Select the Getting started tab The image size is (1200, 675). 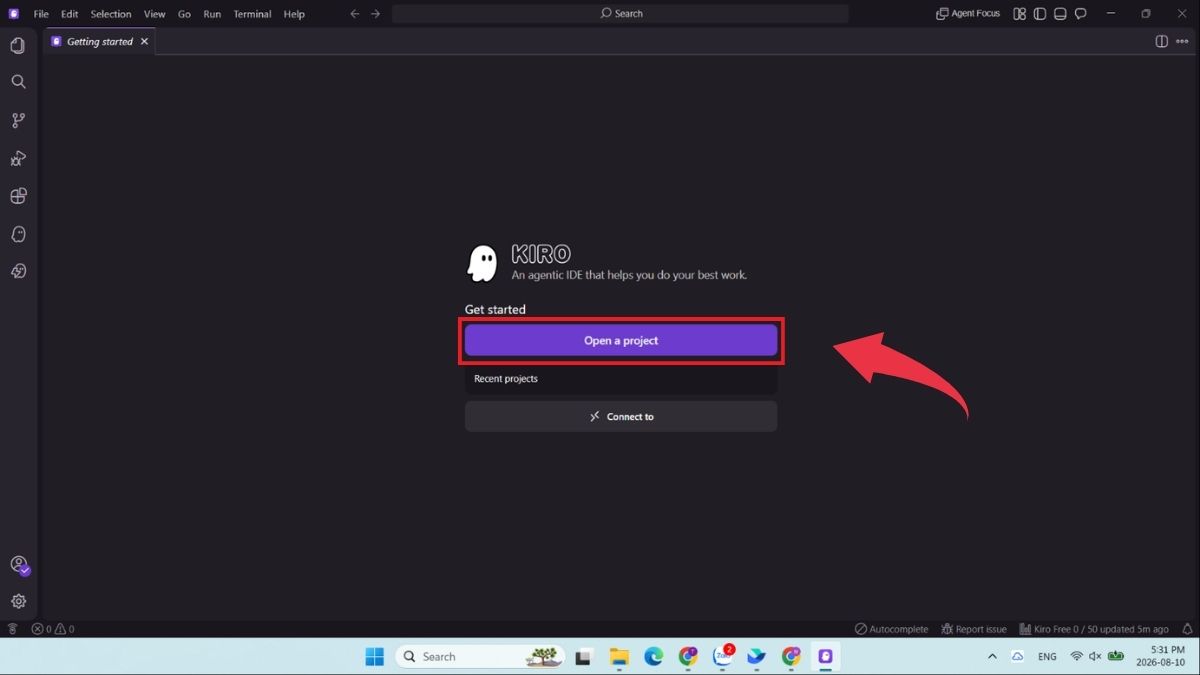(100, 41)
